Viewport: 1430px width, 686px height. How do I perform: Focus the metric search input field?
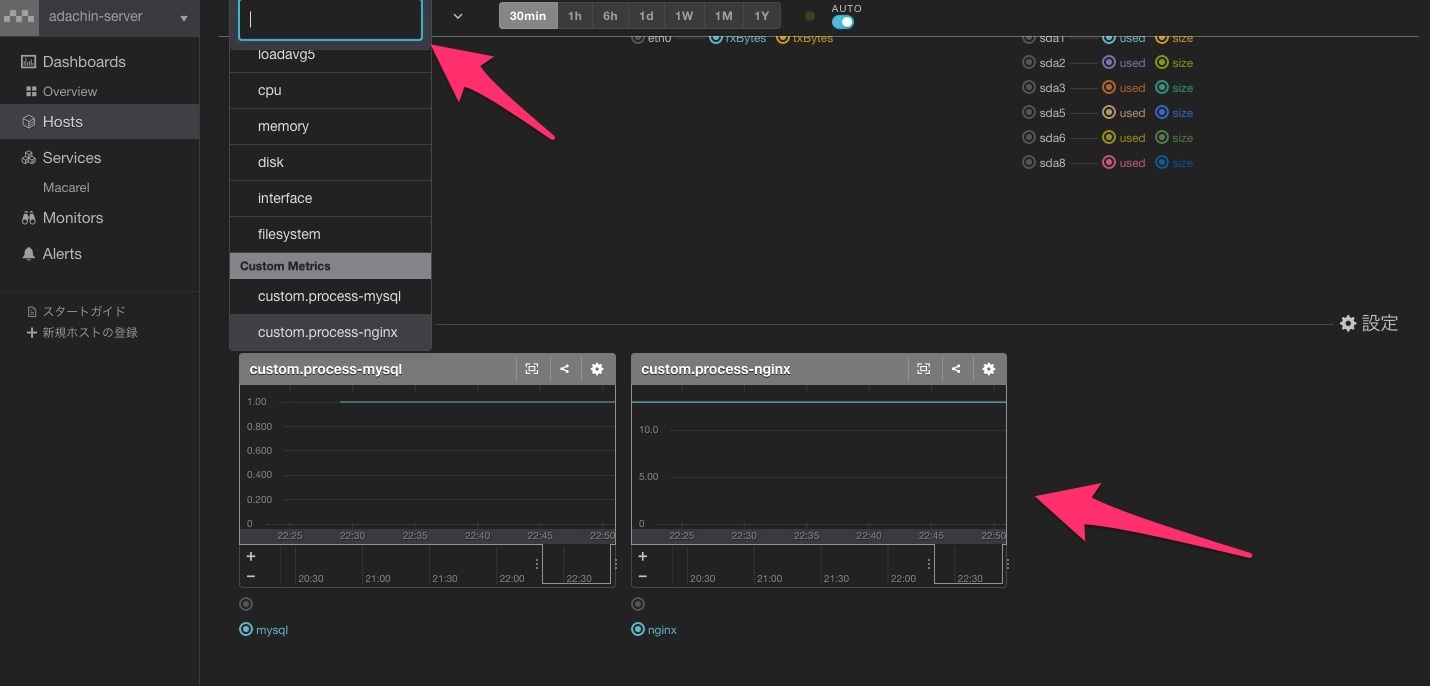coord(330,19)
